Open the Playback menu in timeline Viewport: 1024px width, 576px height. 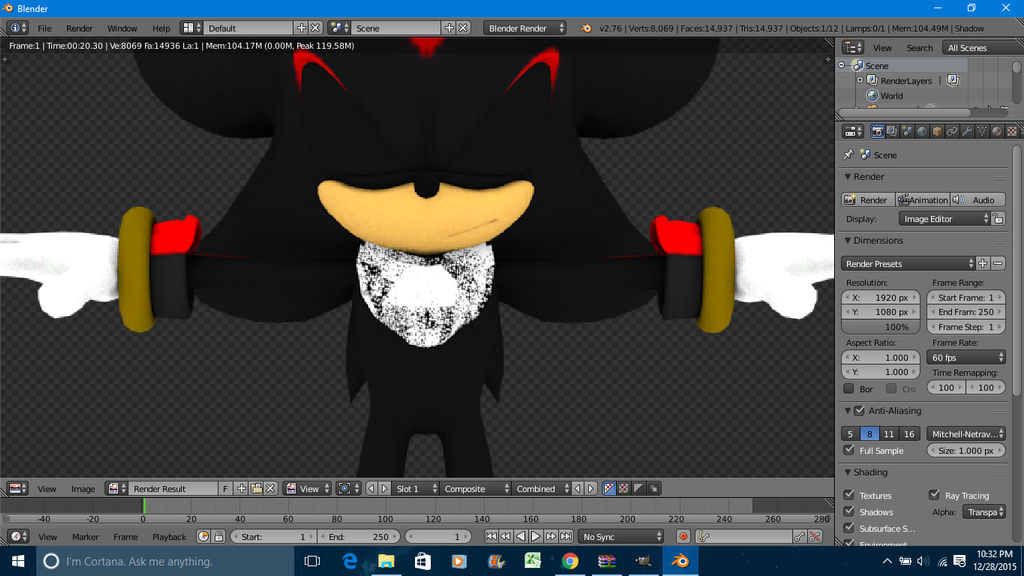click(169, 537)
